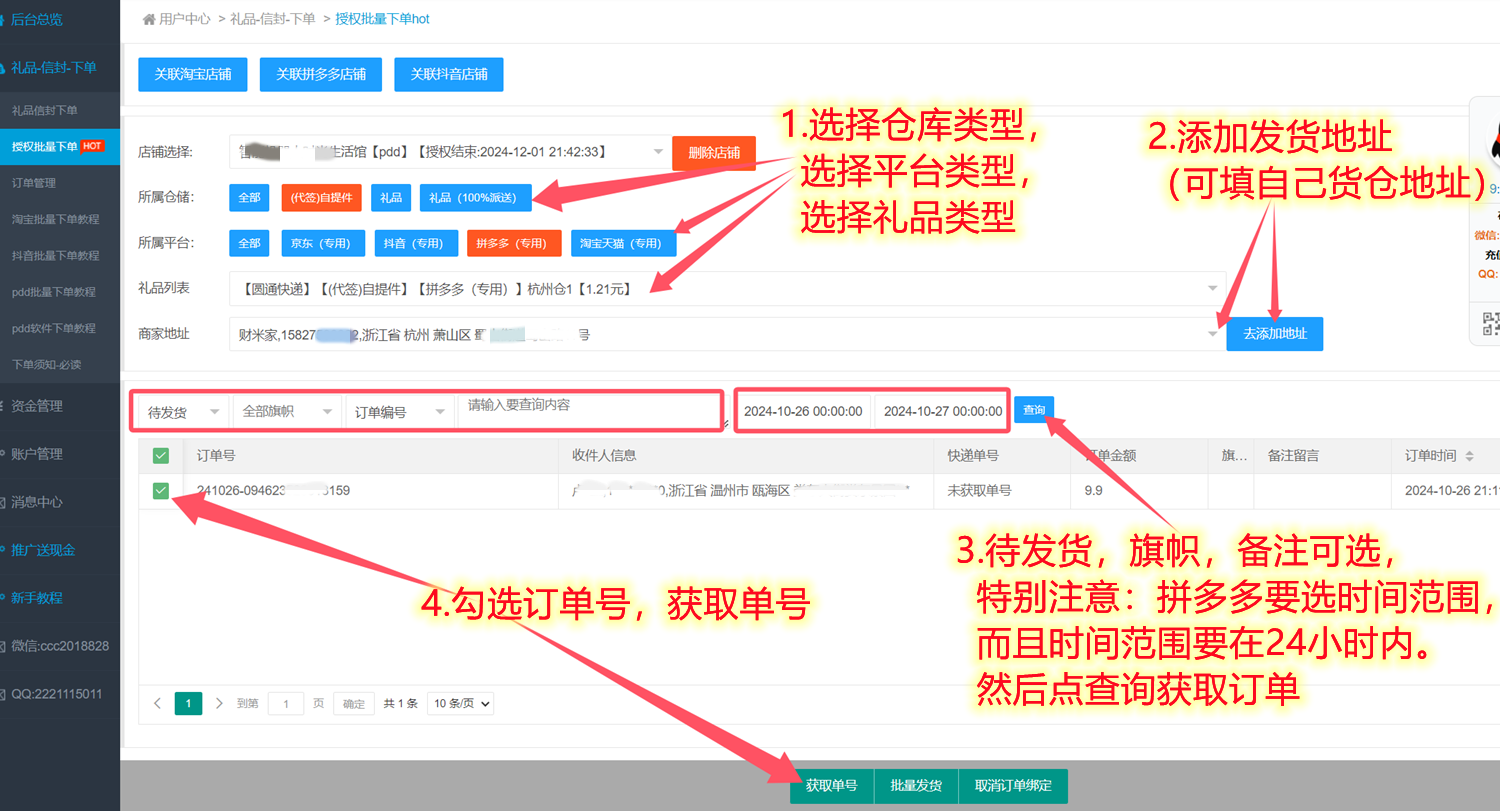Click the start date field 2024-10-26
This screenshot has height=811, width=1500.
(803, 411)
